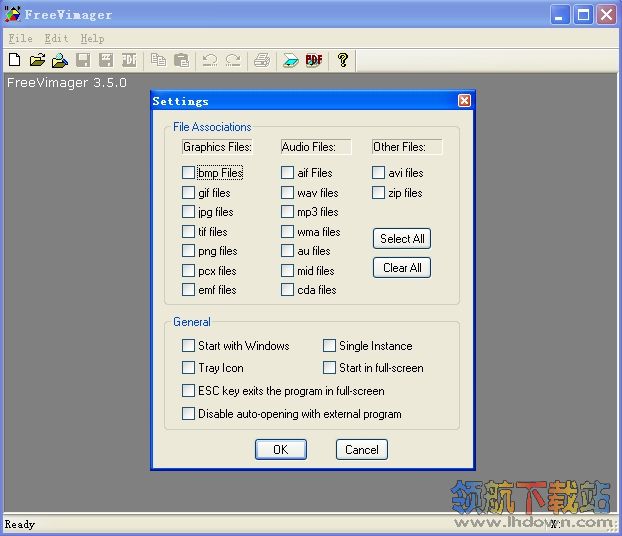Enable mid files association
The height and width of the screenshot is (536, 622).
click(x=287, y=271)
